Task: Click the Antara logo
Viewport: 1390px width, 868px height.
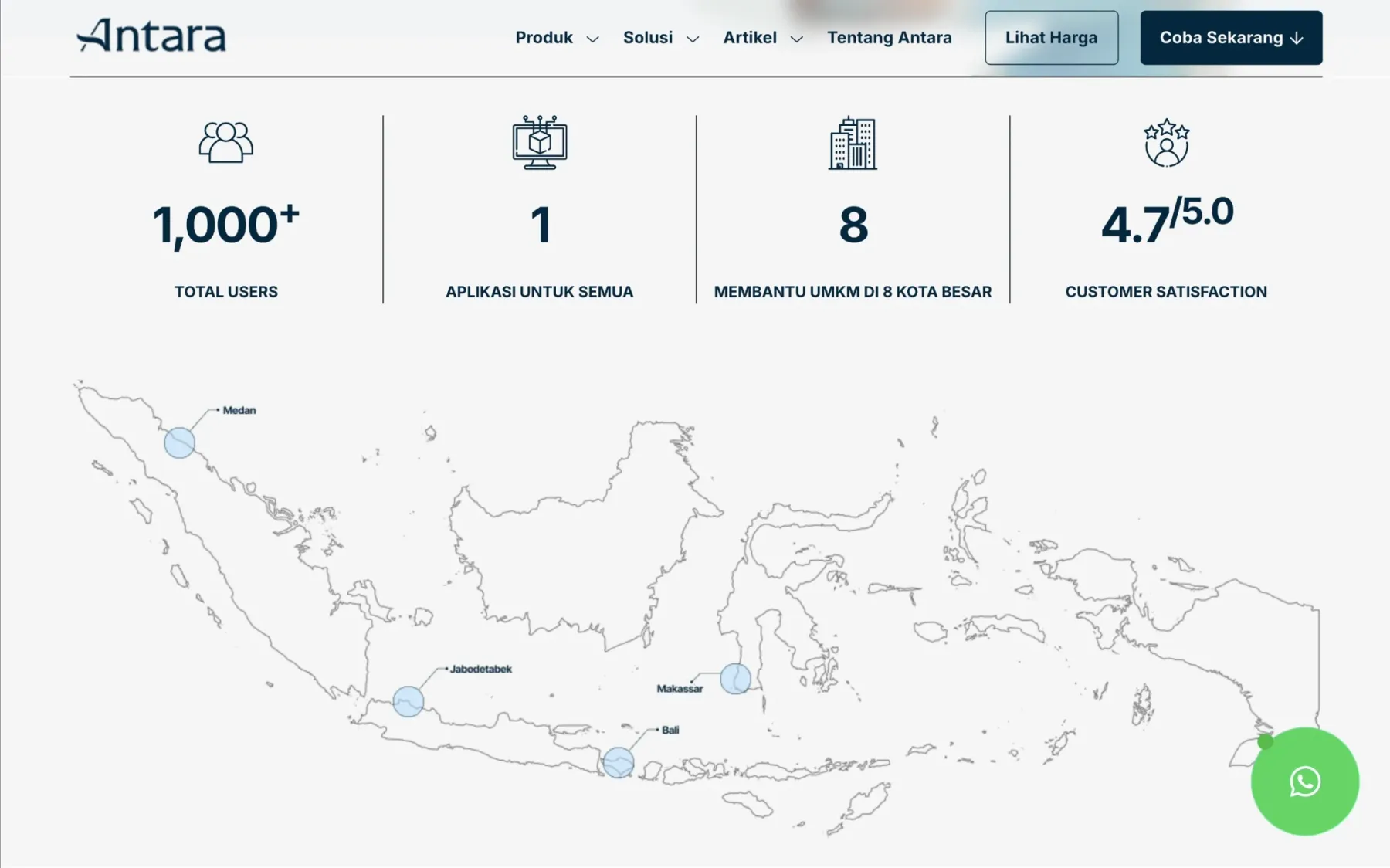Action: point(151,36)
